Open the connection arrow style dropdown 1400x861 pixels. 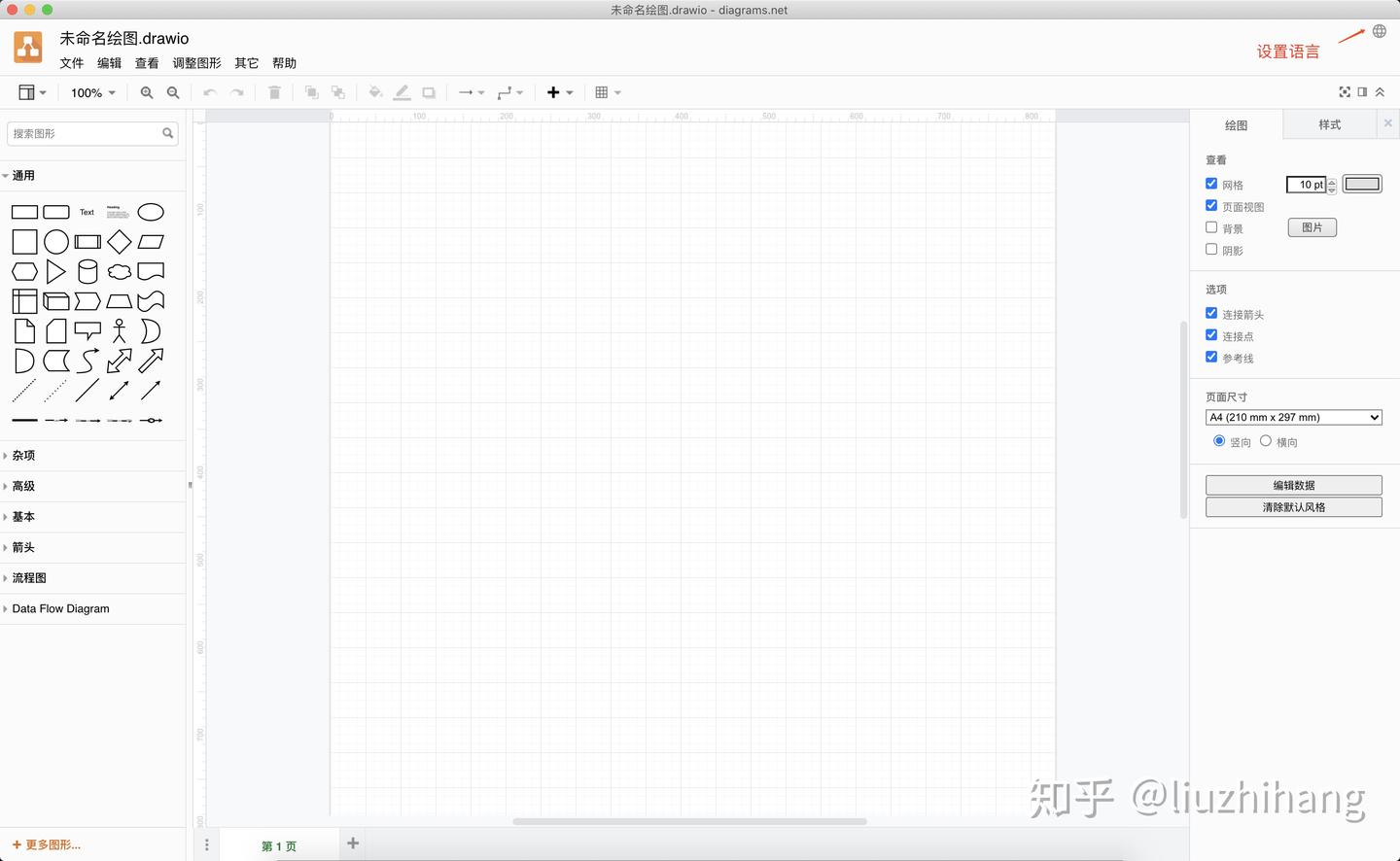[x=472, y=92]
